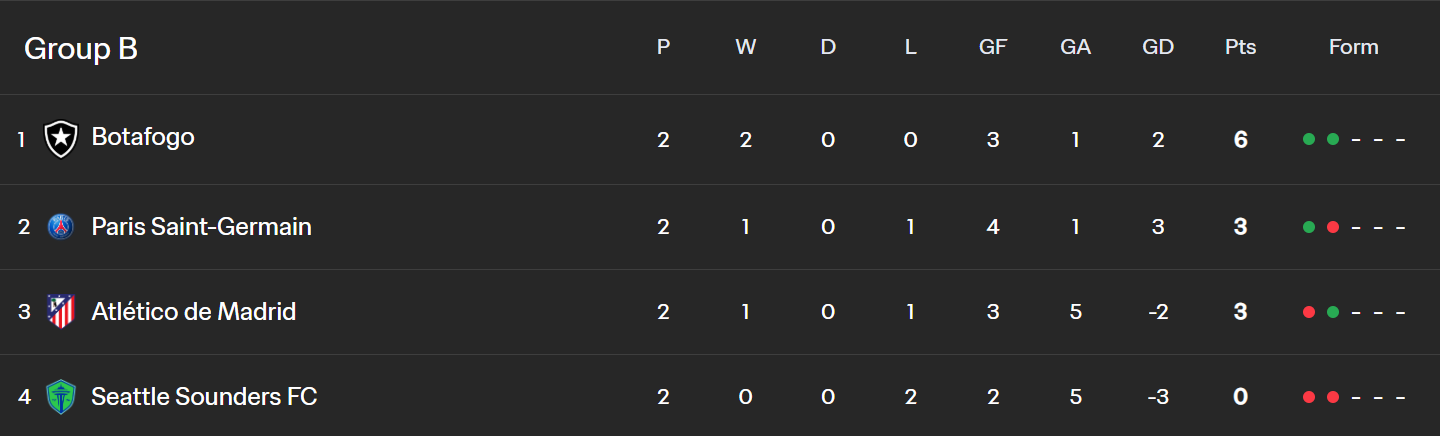1440x436 pixels.
Task: Click the Atlético de Madrid crest icon
Action: (x=61, y=311)
